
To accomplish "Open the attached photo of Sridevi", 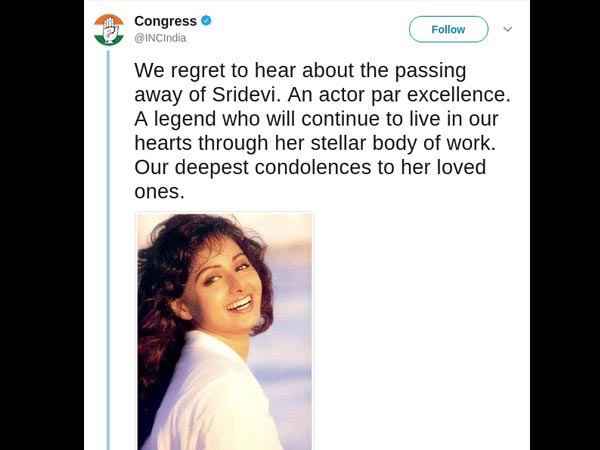I will tap(225, 330).
